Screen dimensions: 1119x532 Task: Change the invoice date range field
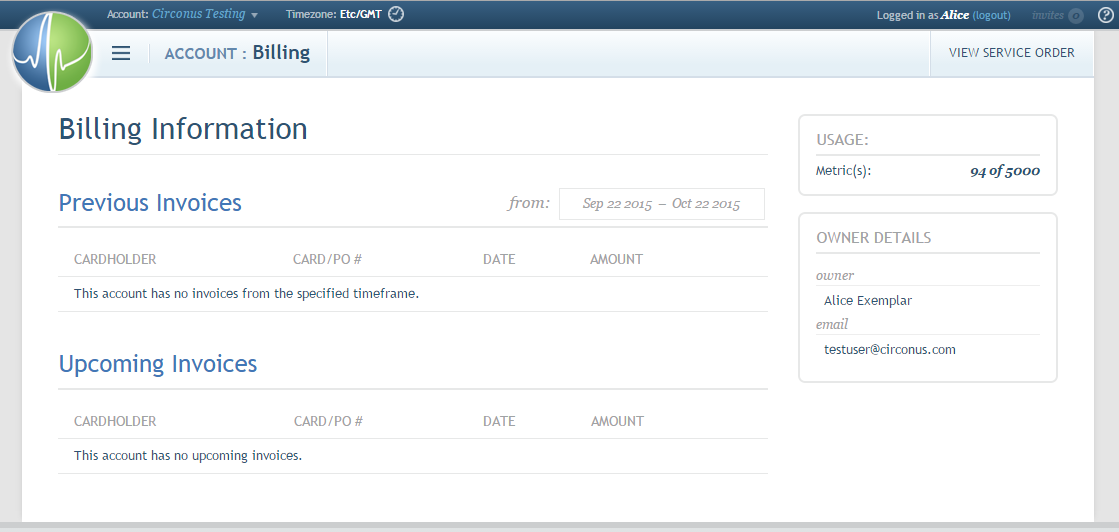662,204
